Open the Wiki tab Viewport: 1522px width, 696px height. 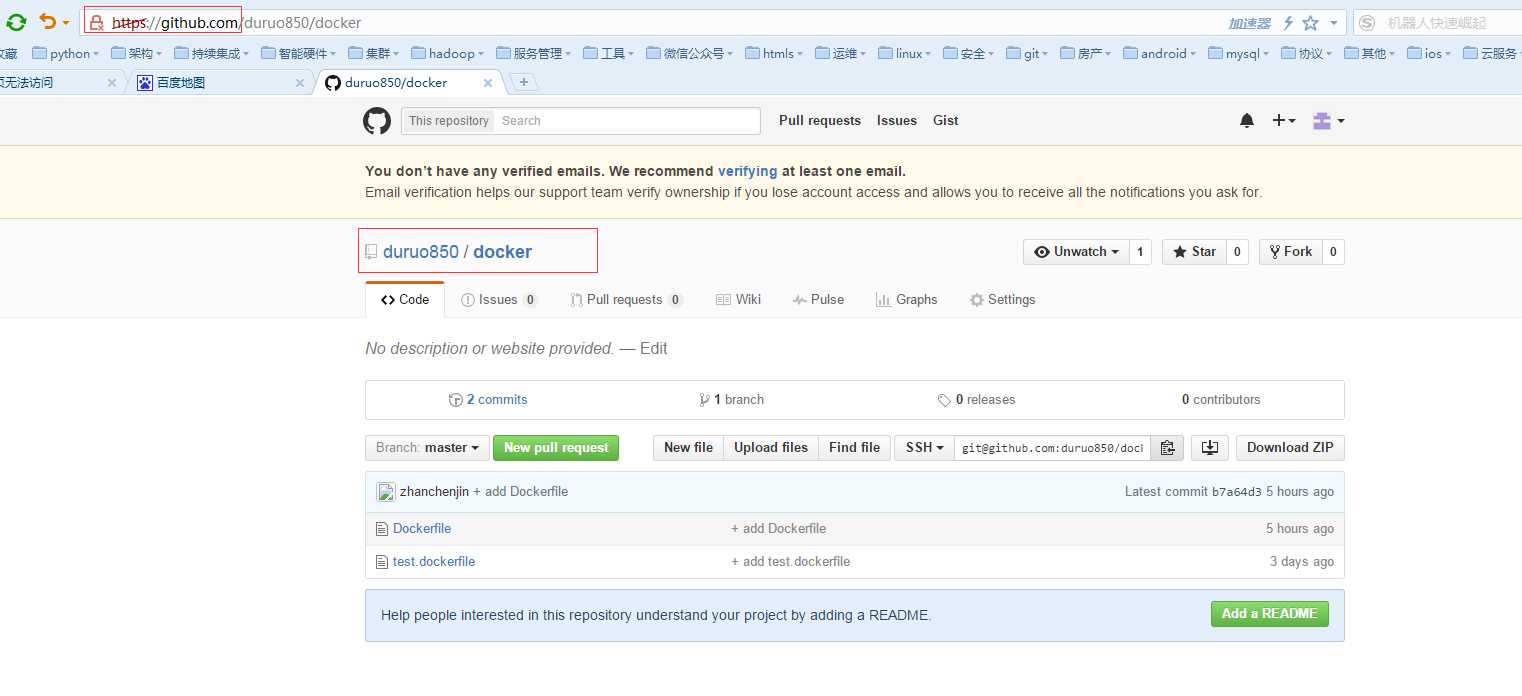point(739,300)
